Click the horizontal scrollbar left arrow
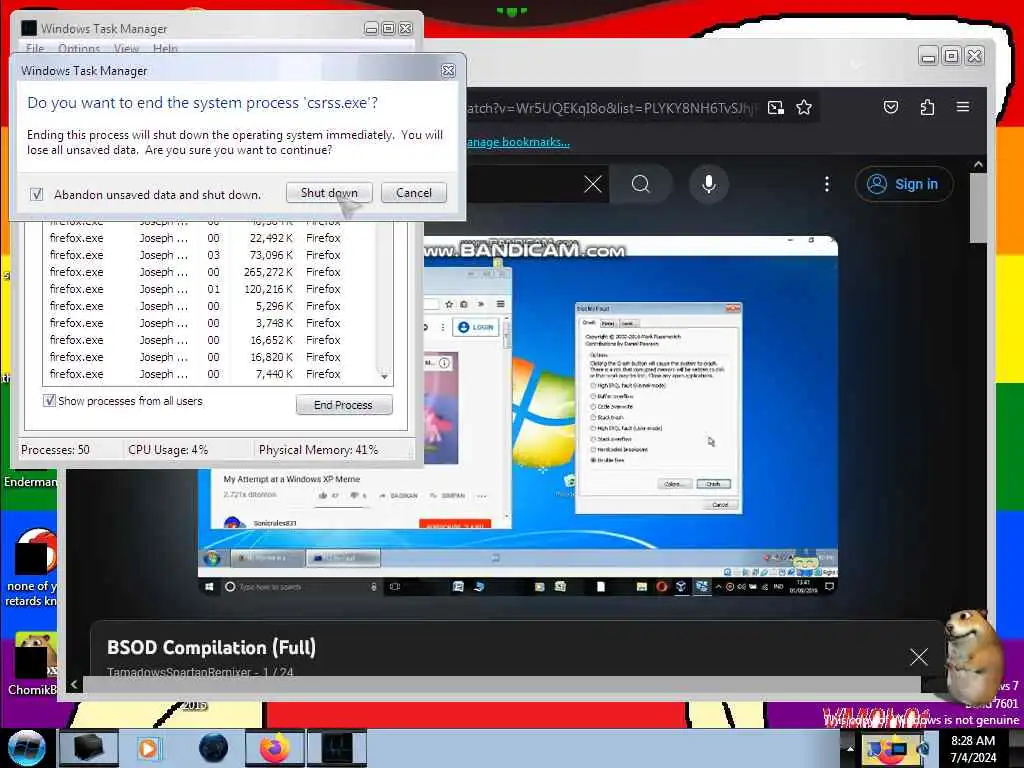This screenshot has width=1024, height=768. pyautogui.click(x=74, y=684)
